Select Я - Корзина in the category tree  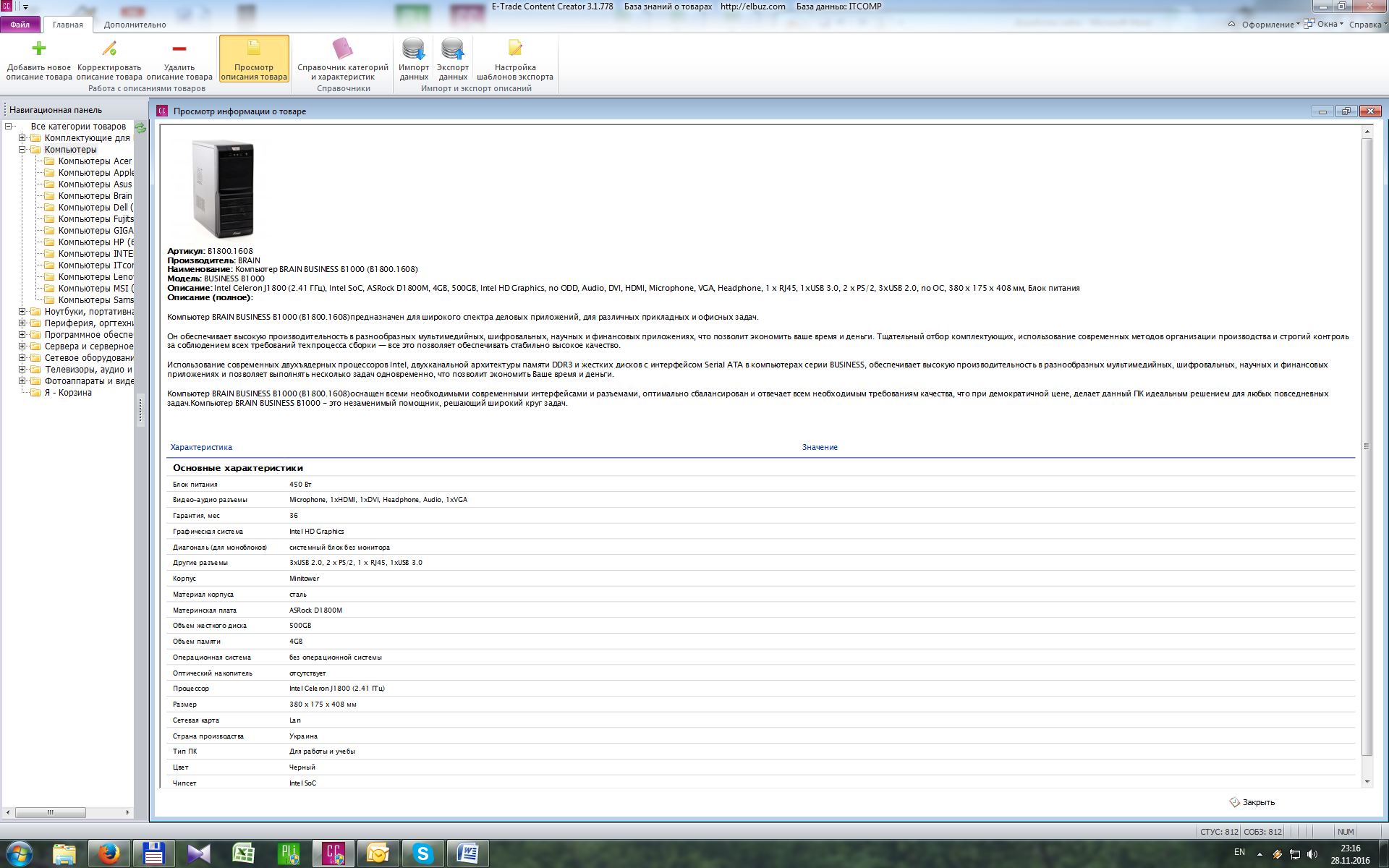[x=68, y=393]
